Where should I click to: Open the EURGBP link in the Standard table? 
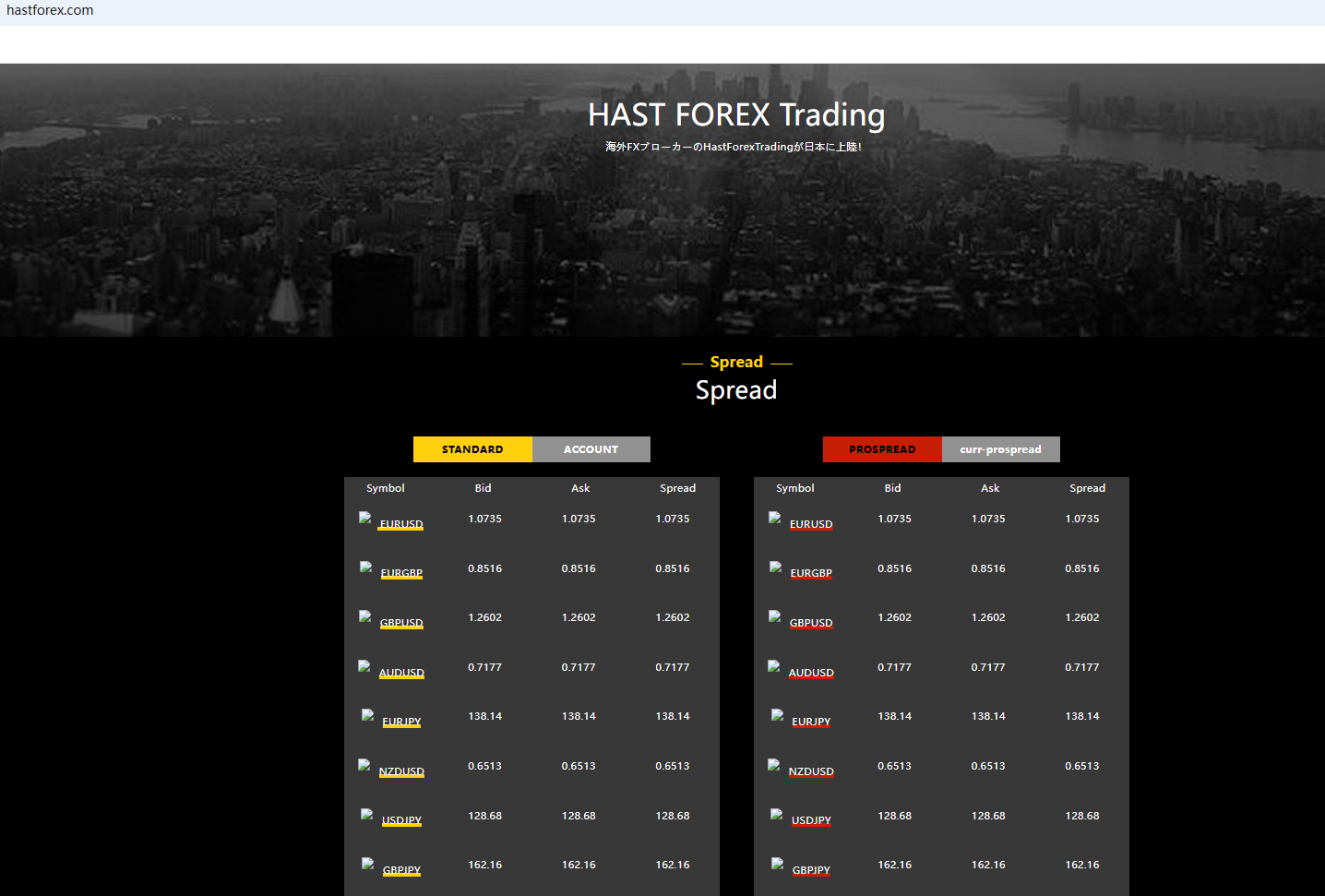401,573
